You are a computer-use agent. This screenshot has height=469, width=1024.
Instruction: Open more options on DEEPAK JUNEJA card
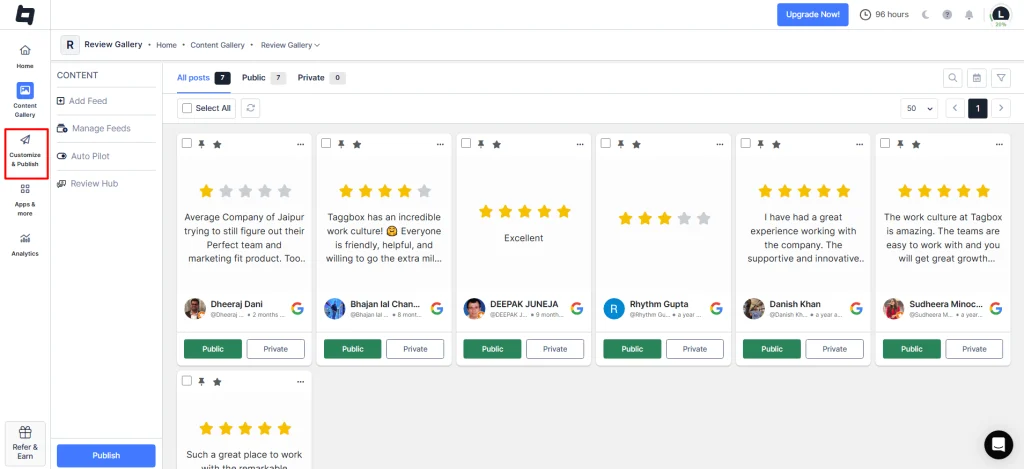[580, 144]
